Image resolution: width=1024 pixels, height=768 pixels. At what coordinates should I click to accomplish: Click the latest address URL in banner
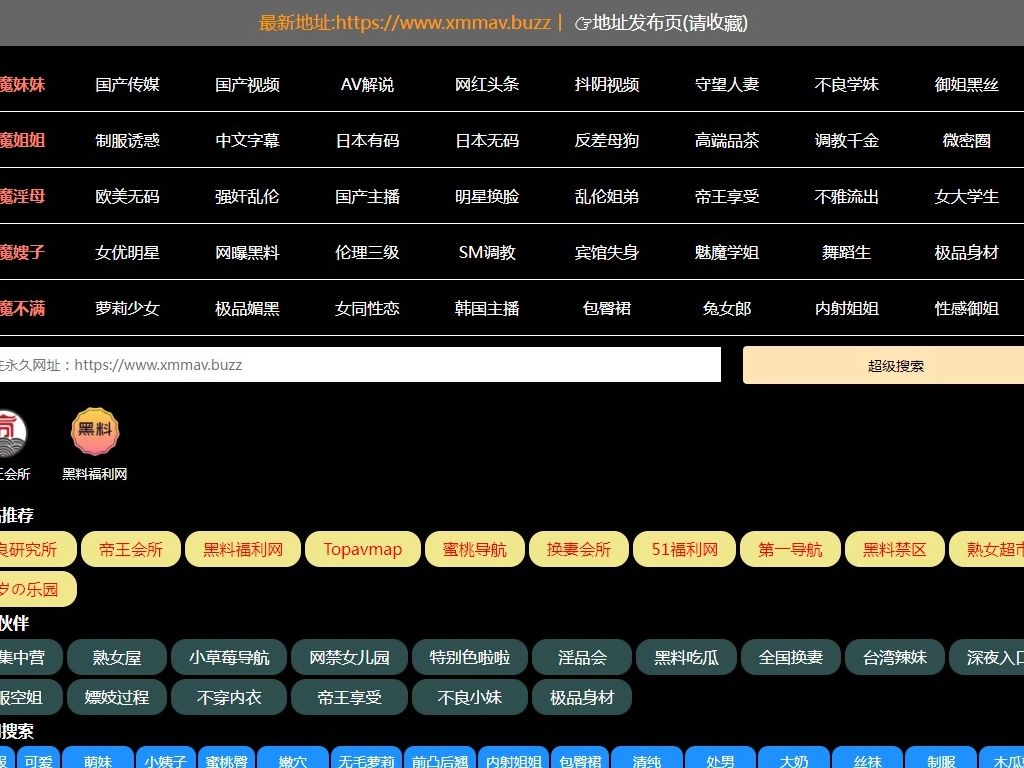tap(405, 23)
